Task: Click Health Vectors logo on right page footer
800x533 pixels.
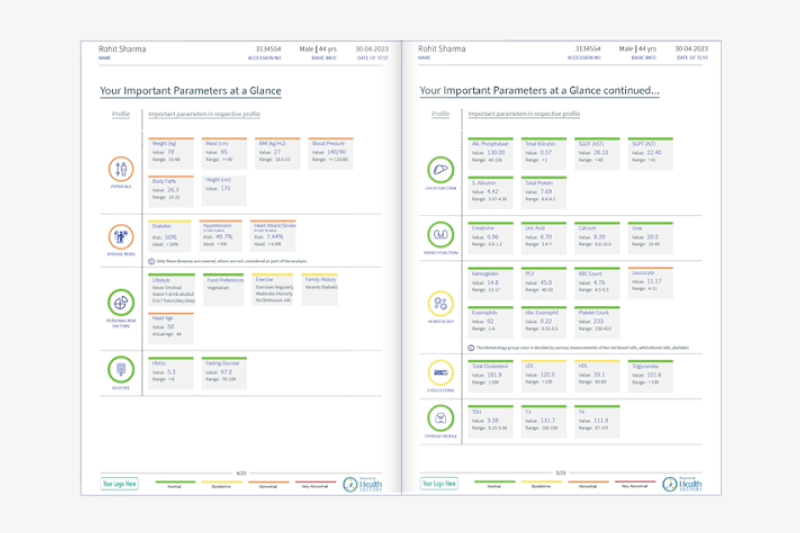Action: [682, 484]
